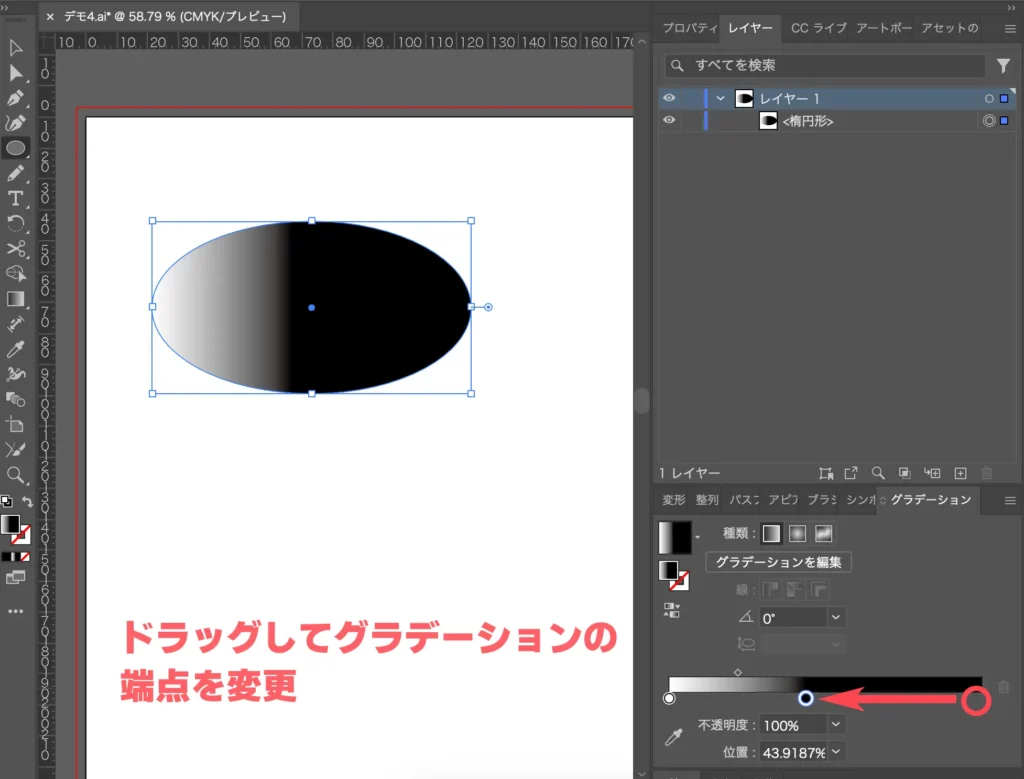Hide レイヤー 1 using eye icon
Image resolution: width=1024 pixels, height=779 pixels.
coord(669,98)
